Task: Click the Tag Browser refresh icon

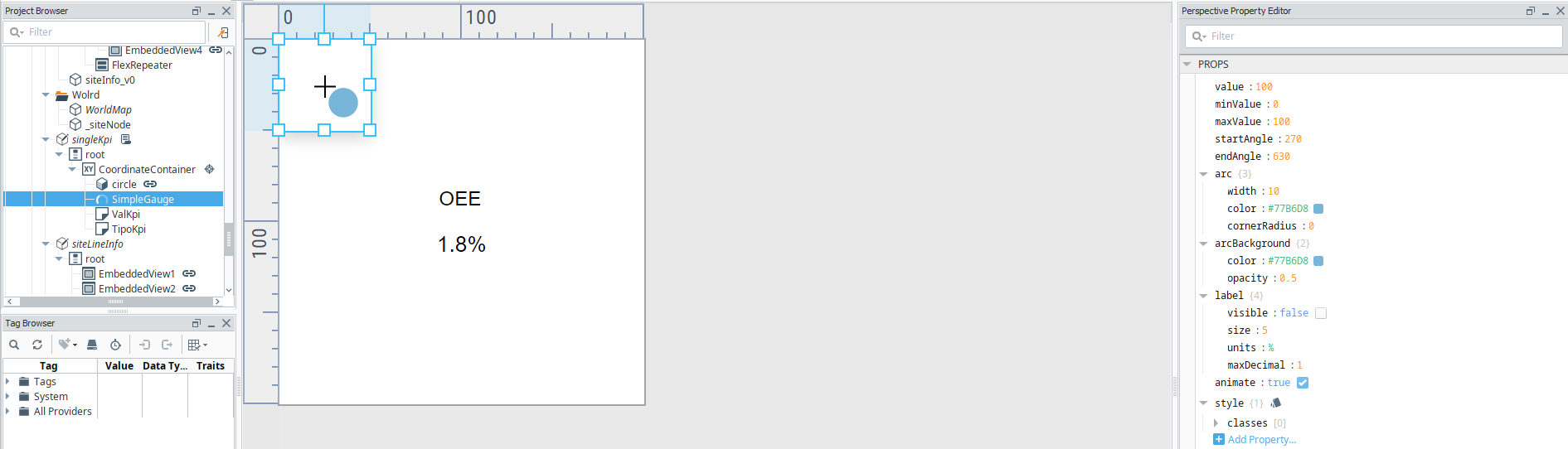Action: pyautogui.click(x=37, y=345)
